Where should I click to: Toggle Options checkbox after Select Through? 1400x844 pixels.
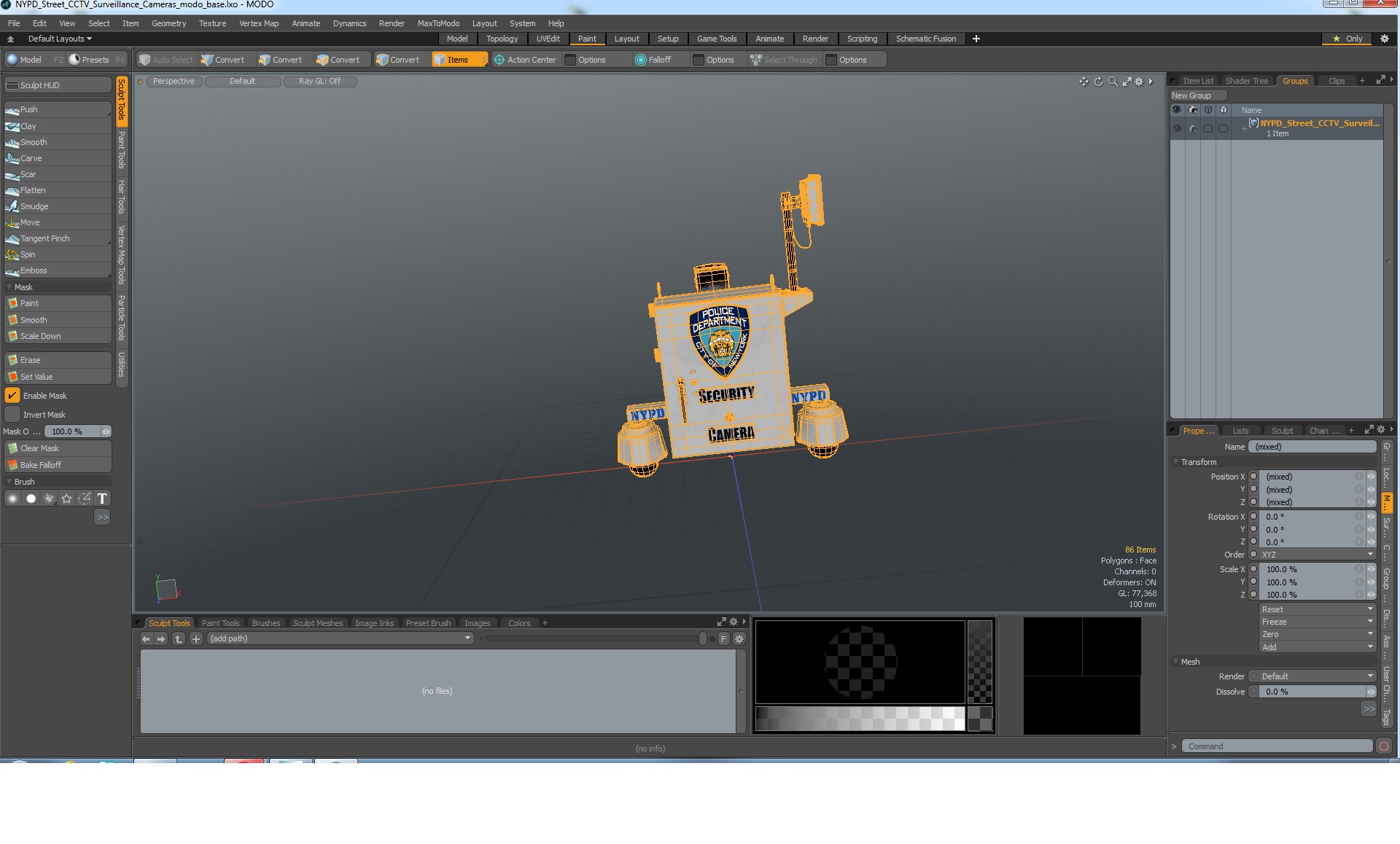[831, 60]
